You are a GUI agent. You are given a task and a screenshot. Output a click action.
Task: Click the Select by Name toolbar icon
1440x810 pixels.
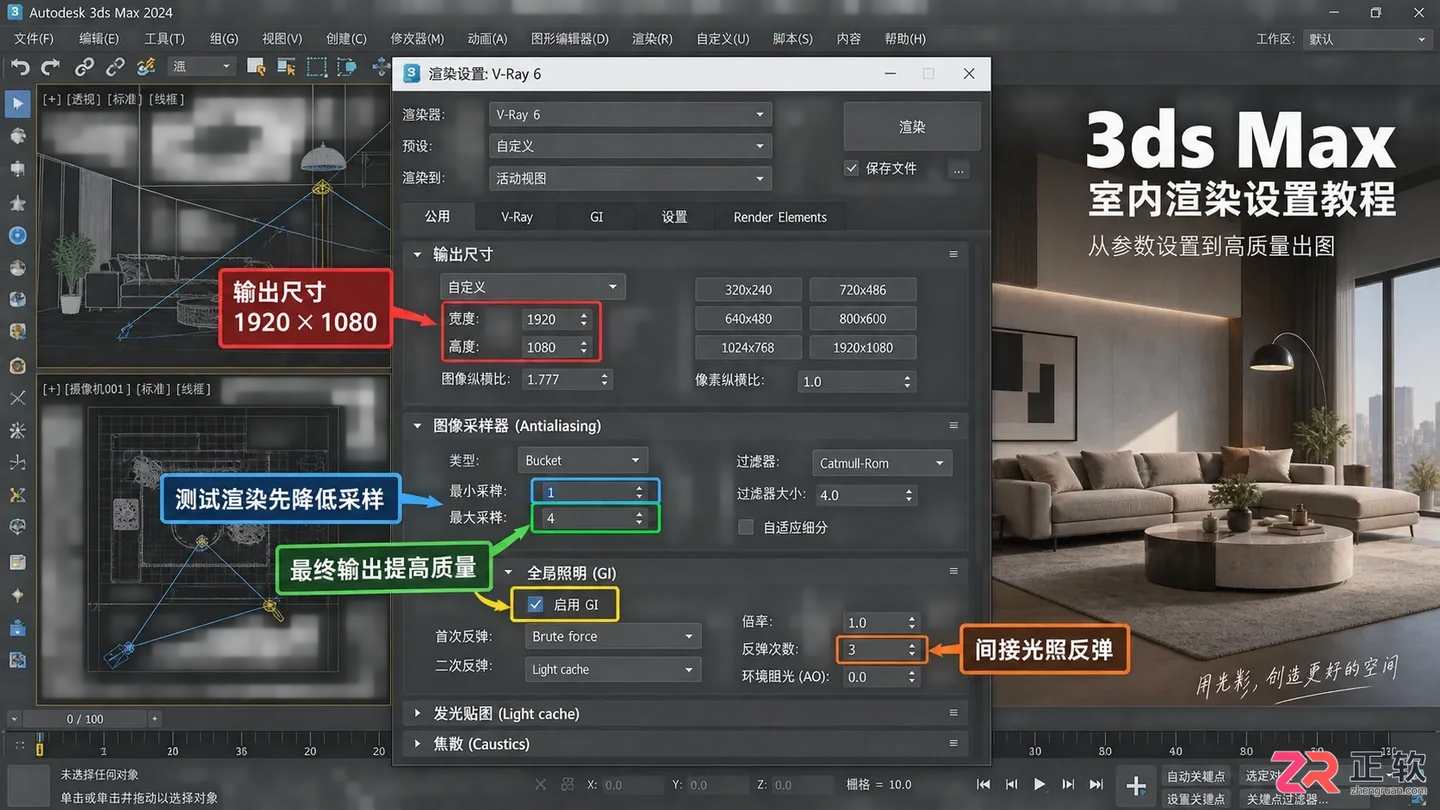286,67
